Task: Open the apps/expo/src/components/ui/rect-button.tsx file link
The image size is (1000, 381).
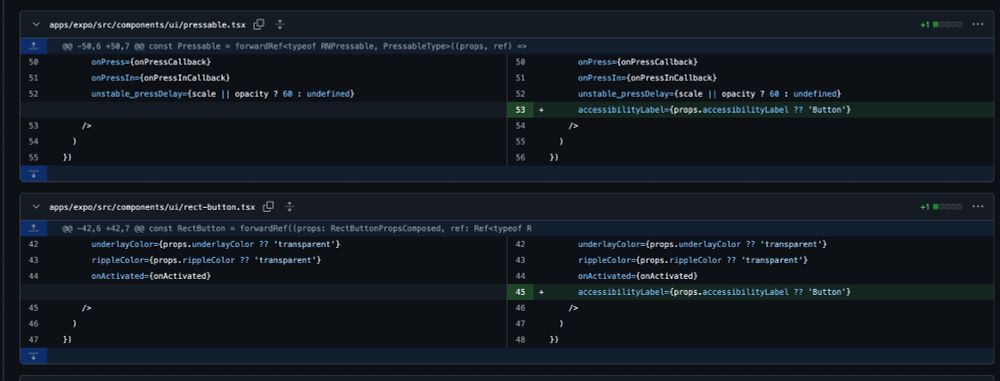Action: [152, 207]
